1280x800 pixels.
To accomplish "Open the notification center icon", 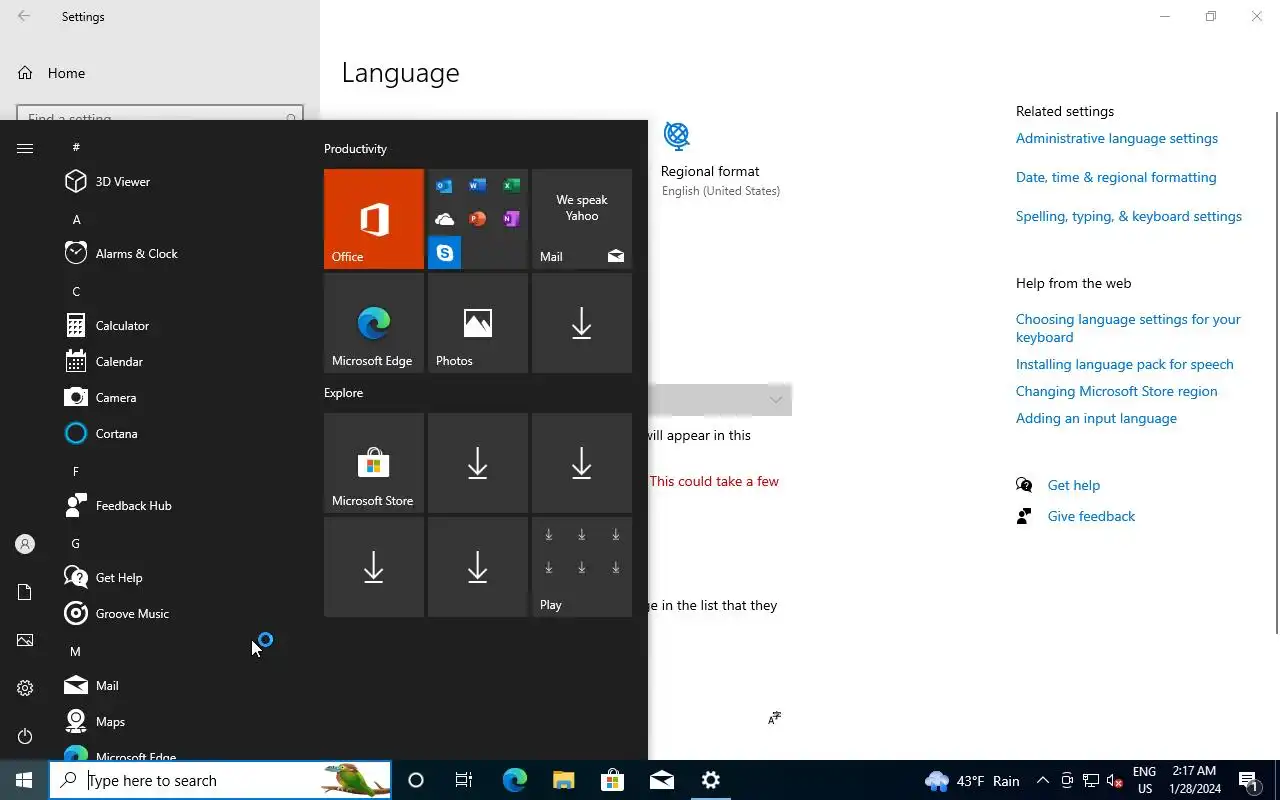I will coord(1248,780).
